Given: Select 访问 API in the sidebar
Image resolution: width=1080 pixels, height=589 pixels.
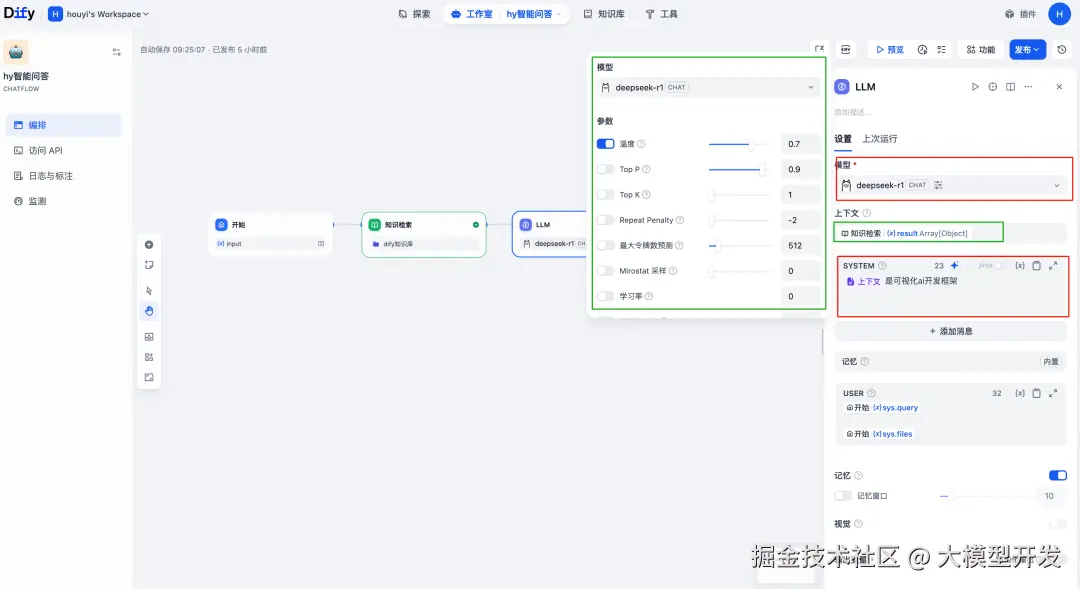Looking at the screenshot, I should click(63, 150).
